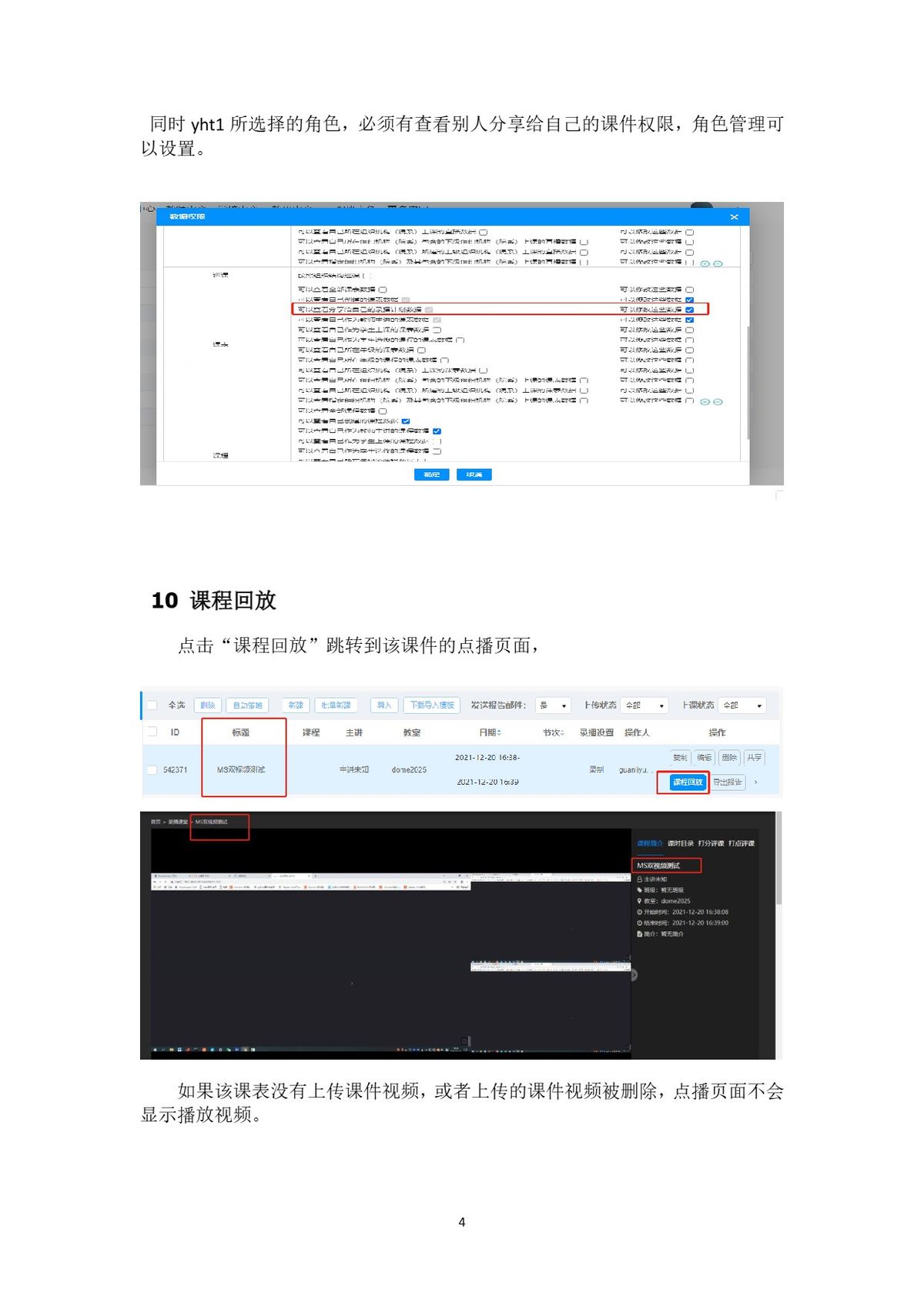Click the blue 课程回放 button

(687, 783)
